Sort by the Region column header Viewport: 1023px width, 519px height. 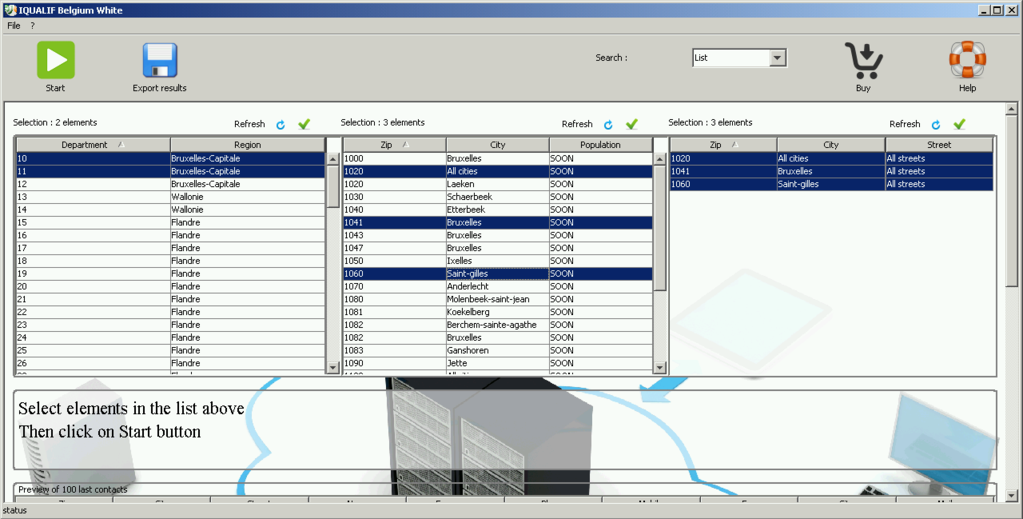click(x=247, y=145)
